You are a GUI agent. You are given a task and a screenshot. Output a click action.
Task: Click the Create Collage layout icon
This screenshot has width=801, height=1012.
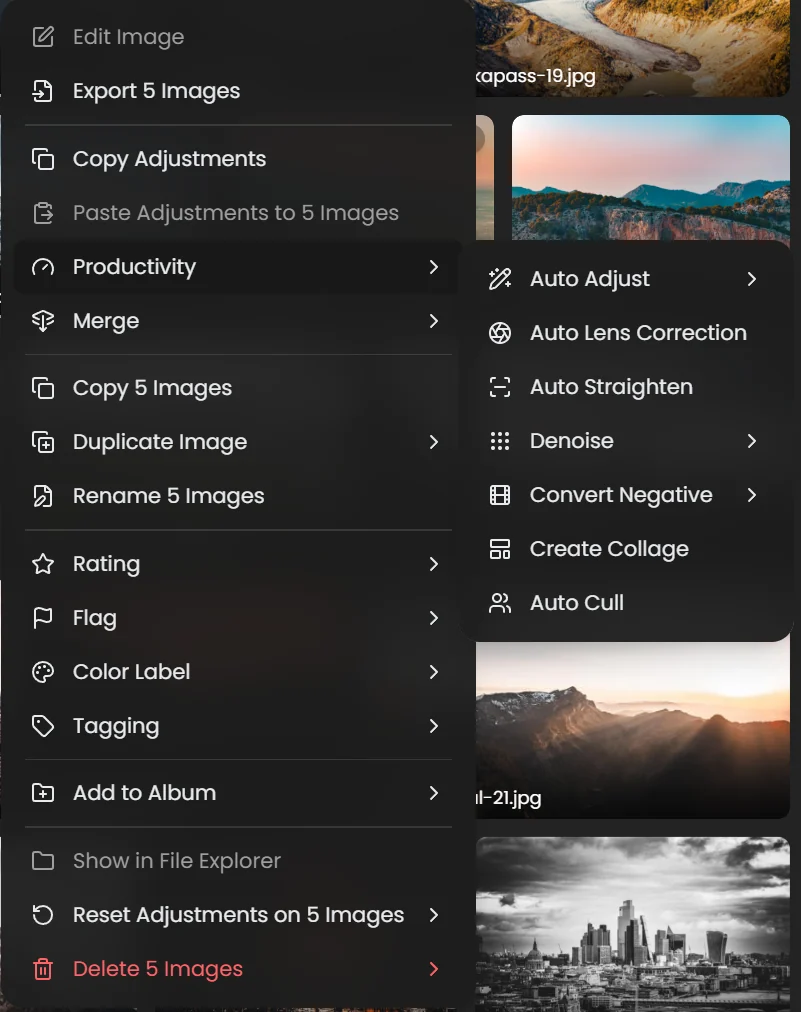[x=500, y=549]
